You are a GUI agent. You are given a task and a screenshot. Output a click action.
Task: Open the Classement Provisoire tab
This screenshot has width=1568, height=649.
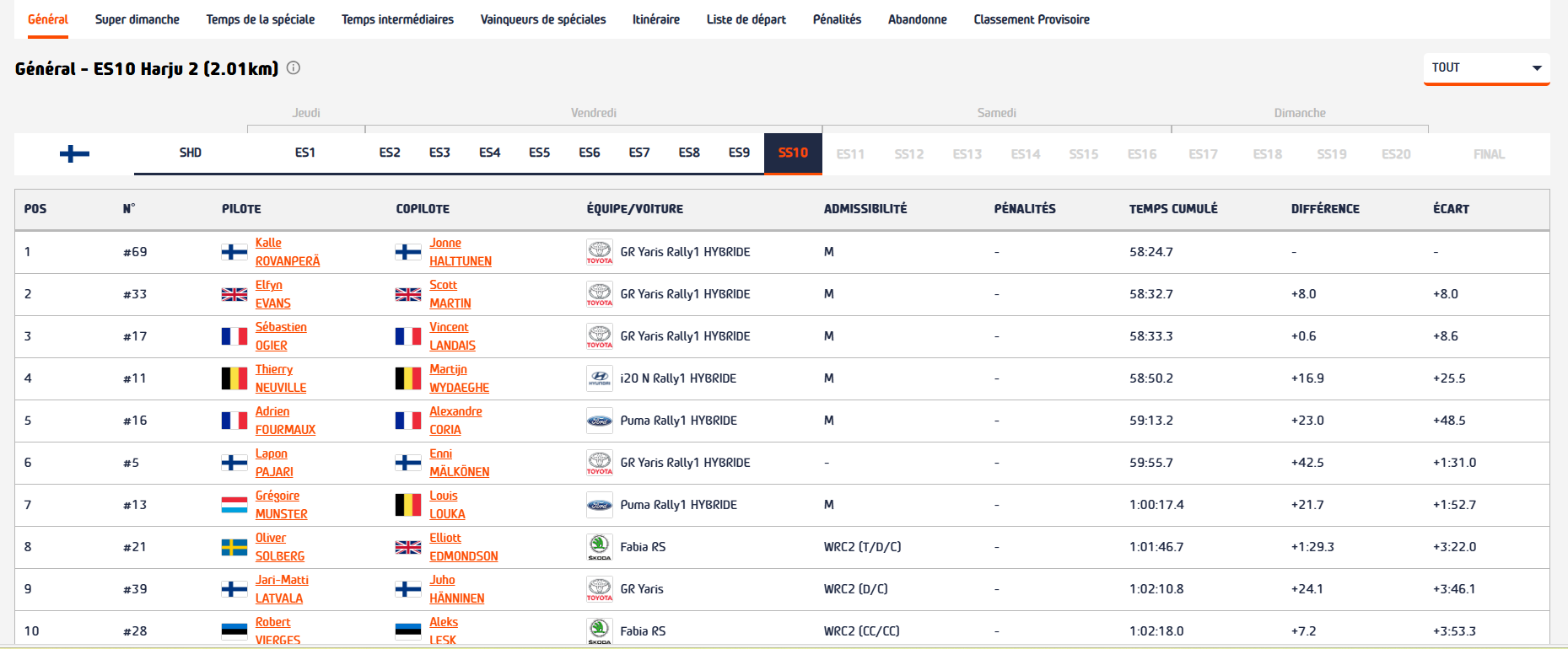pos(1032,19)
